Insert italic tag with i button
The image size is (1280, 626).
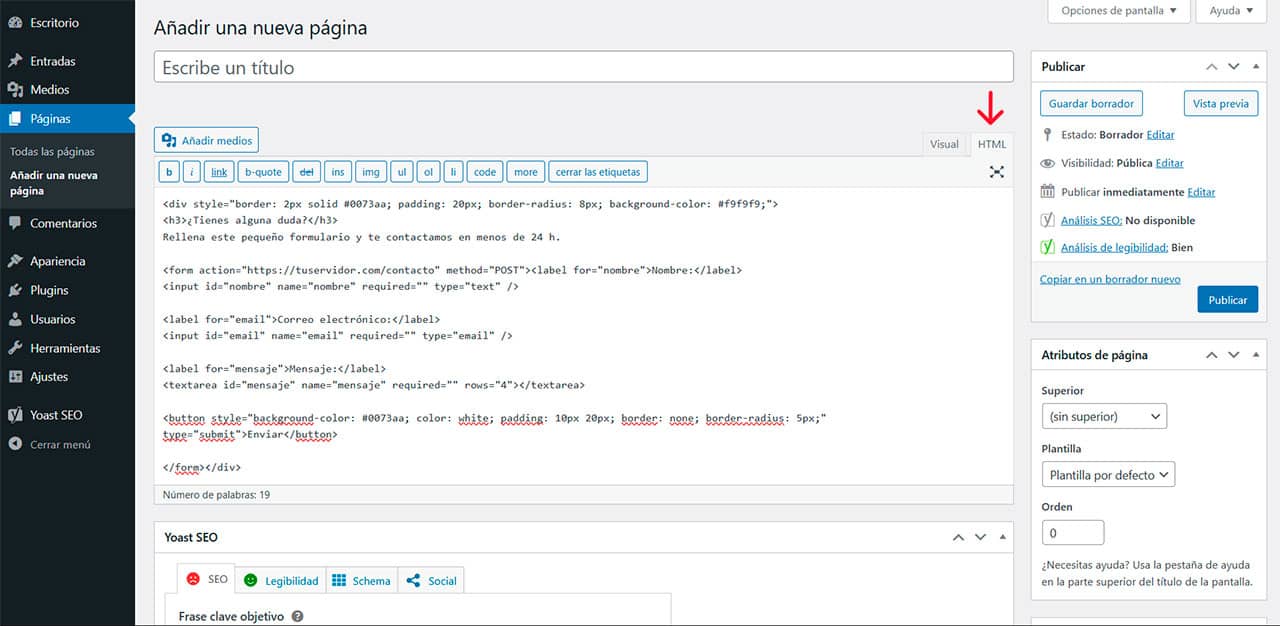tap(192, 172)
